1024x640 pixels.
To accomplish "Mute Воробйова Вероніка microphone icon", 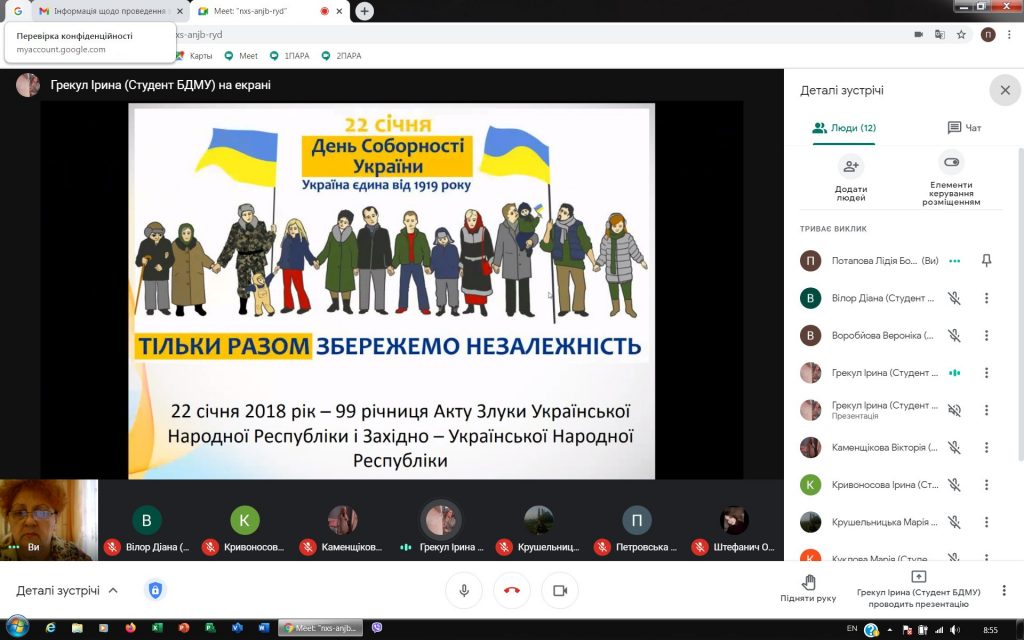I will coord(954,336).
